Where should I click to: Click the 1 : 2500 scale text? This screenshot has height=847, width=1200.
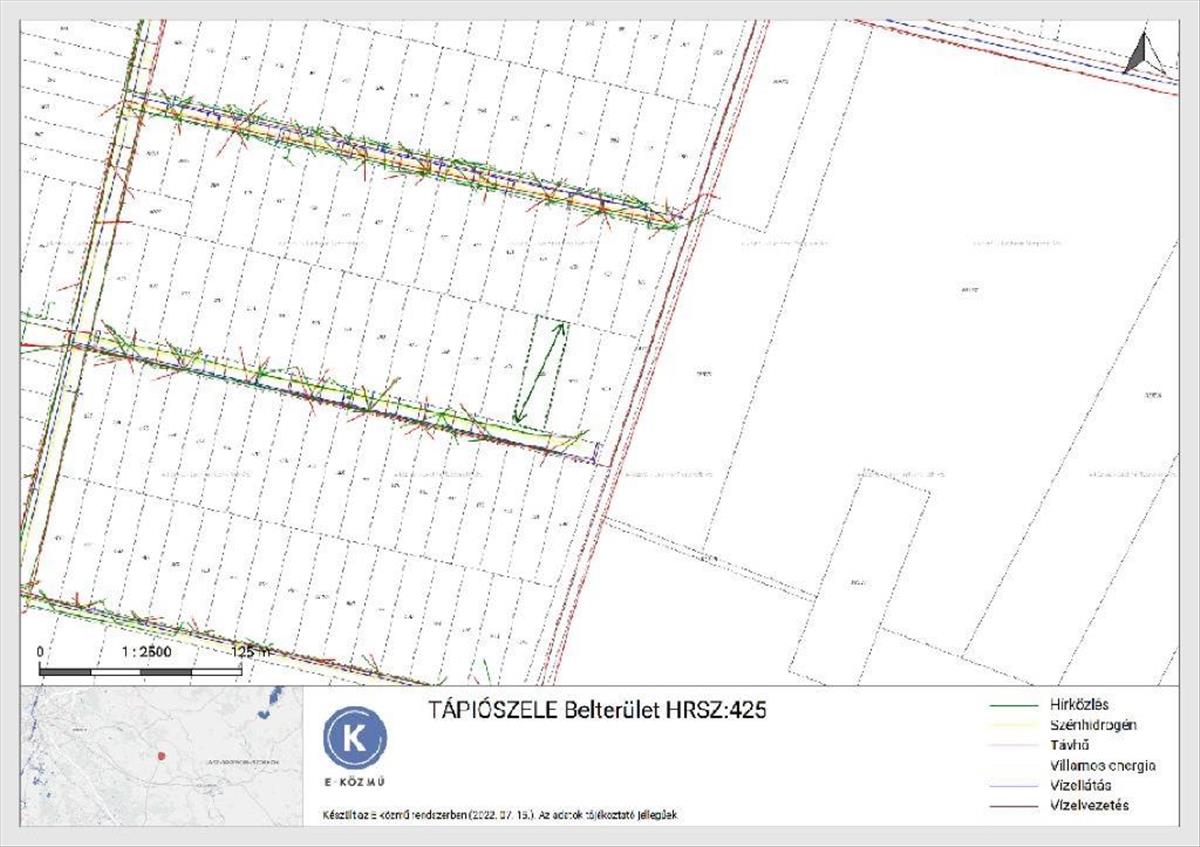coord(147,651)
